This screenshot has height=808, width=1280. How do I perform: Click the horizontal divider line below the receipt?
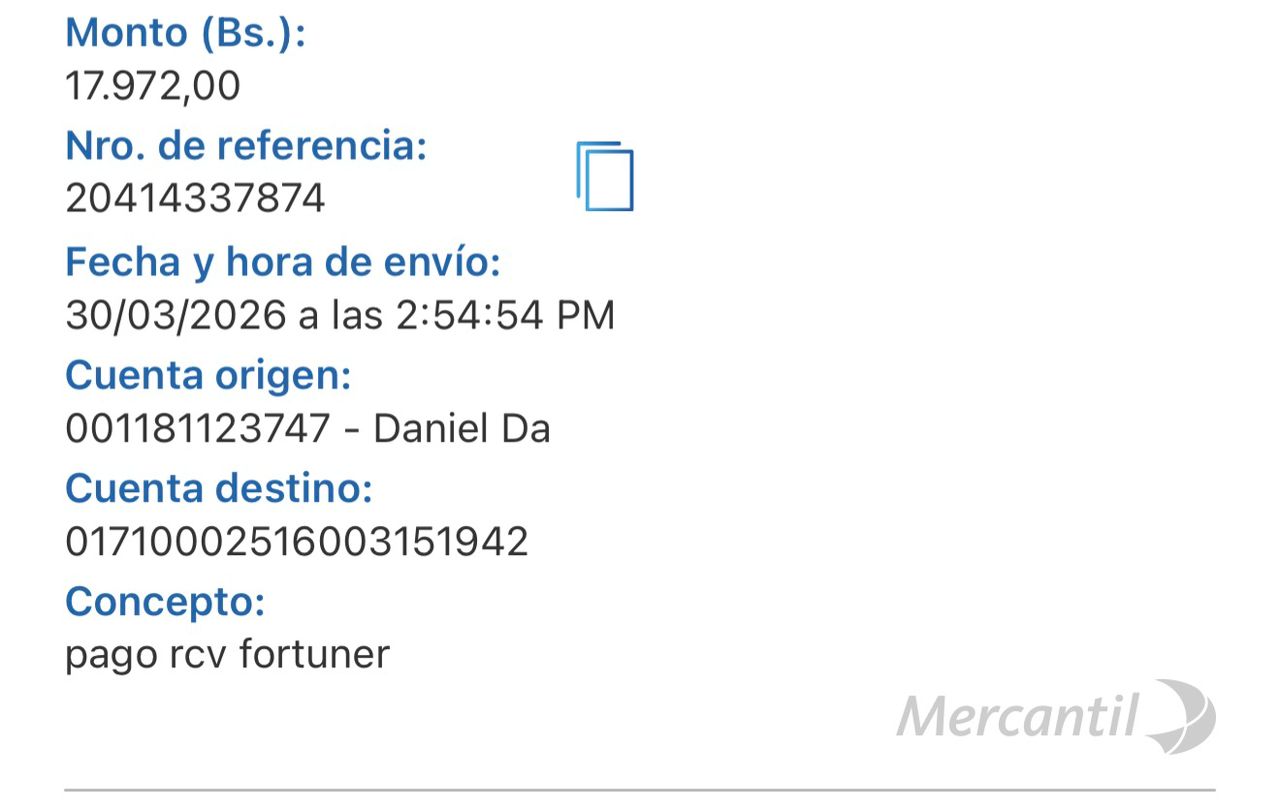pyautogui.click(x=640, y=790)
